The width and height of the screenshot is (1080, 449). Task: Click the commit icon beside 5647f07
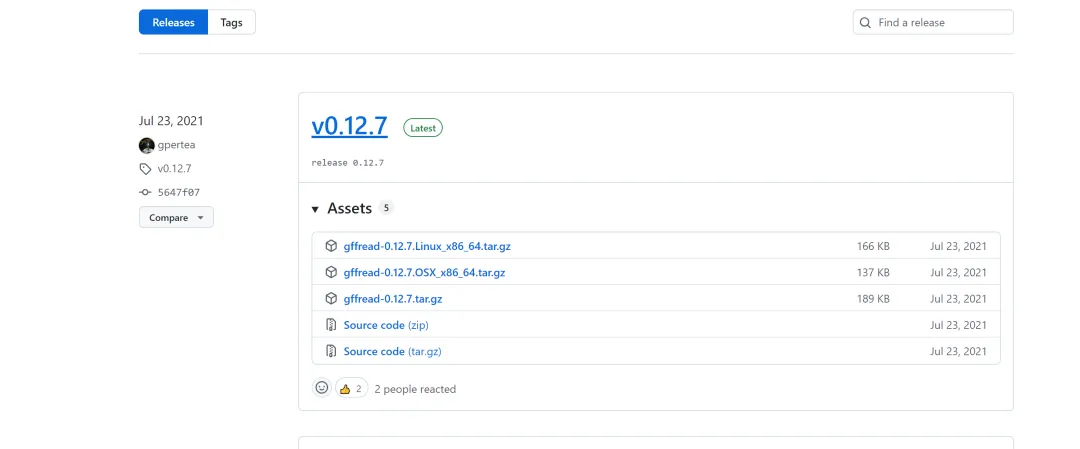click(x=145, y=193)
